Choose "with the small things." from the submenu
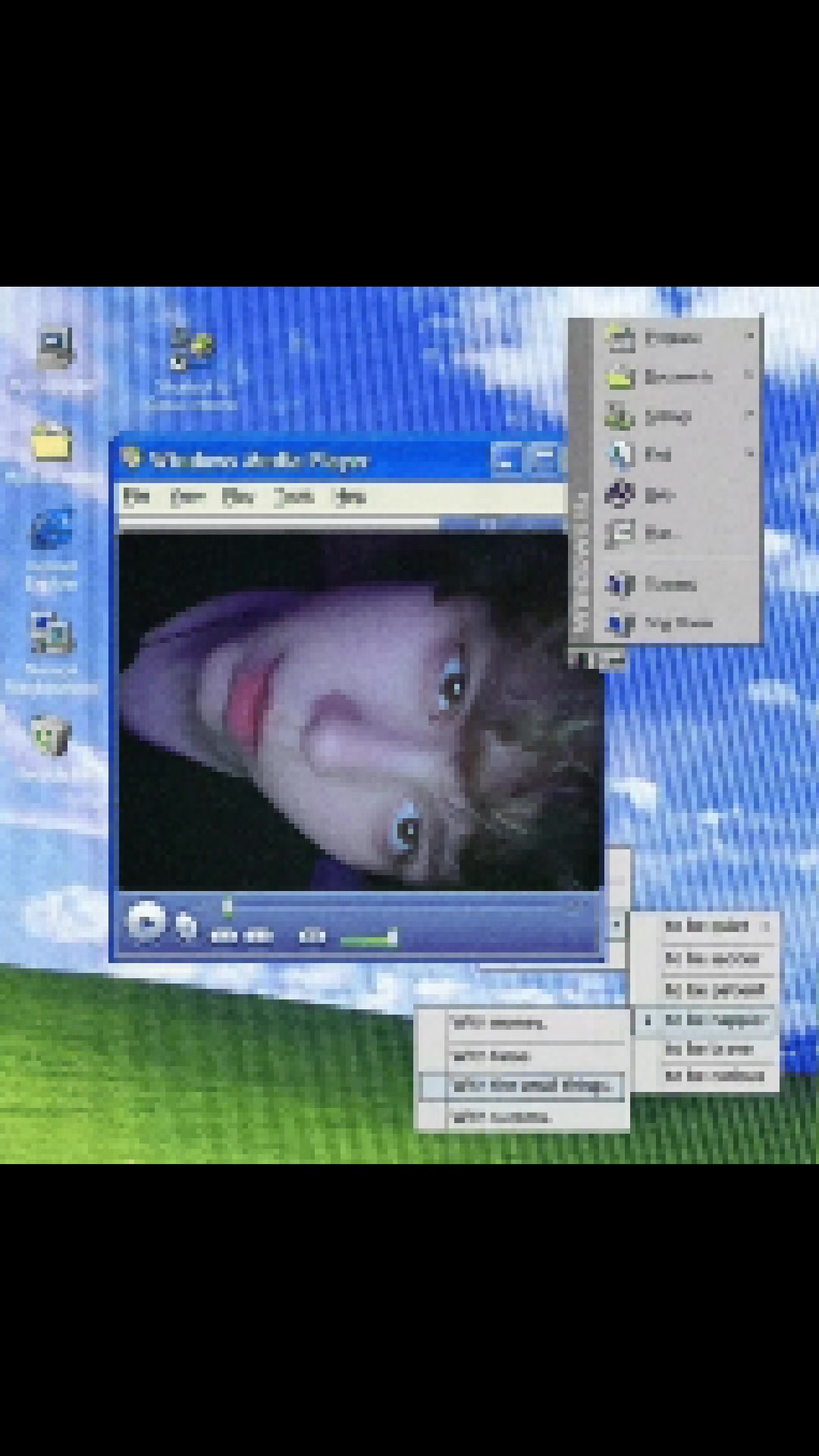This screenshot has height=1456, width=819. (x=523, y=1086)
